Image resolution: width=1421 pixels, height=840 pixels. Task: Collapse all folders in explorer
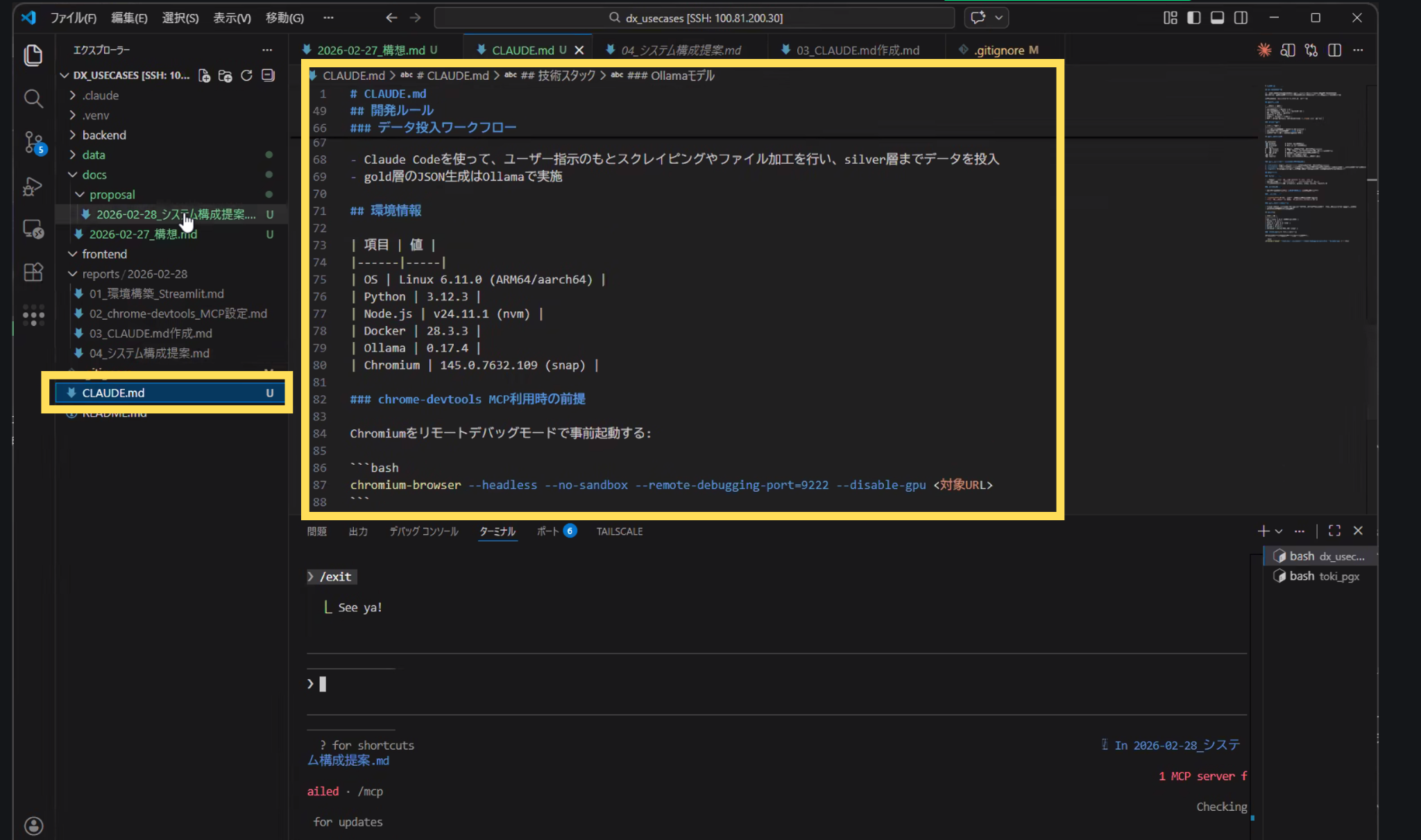click(268, 76)
